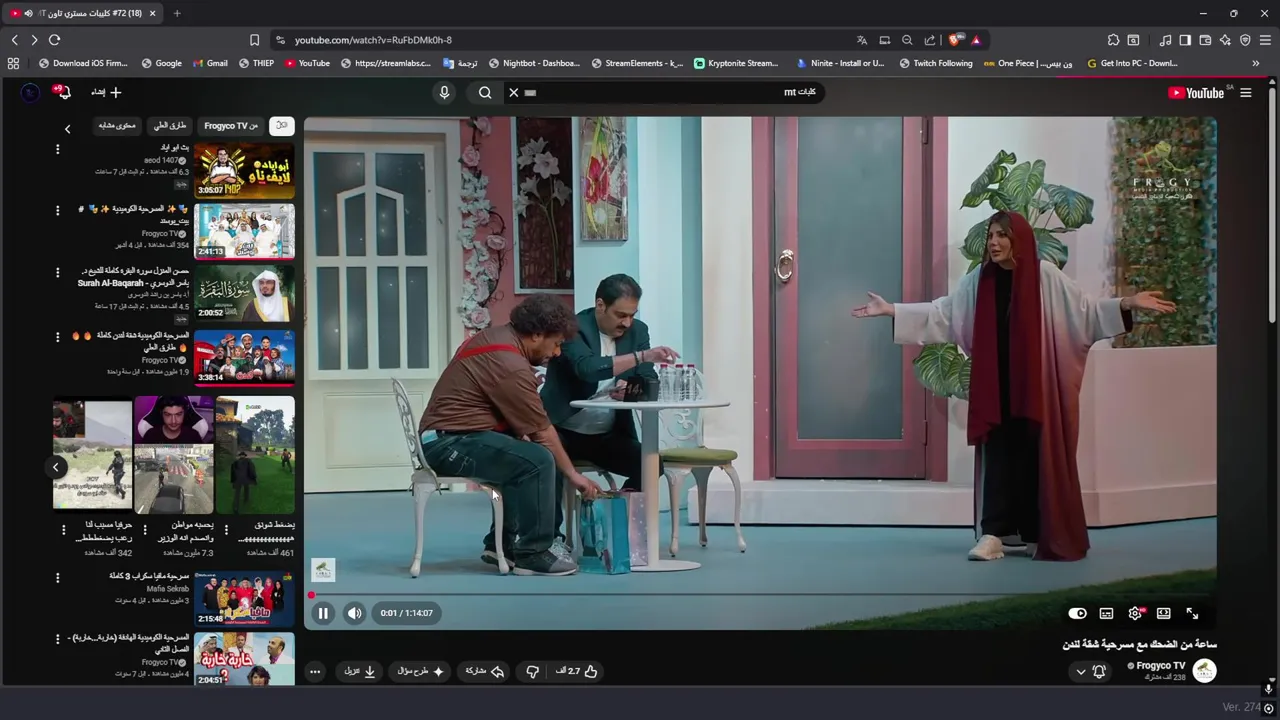Image resolution: width=1280 pixels, height=720 pixels.
Task: Enter fullscreen mode in the player
Action: tap(1192, 614)
